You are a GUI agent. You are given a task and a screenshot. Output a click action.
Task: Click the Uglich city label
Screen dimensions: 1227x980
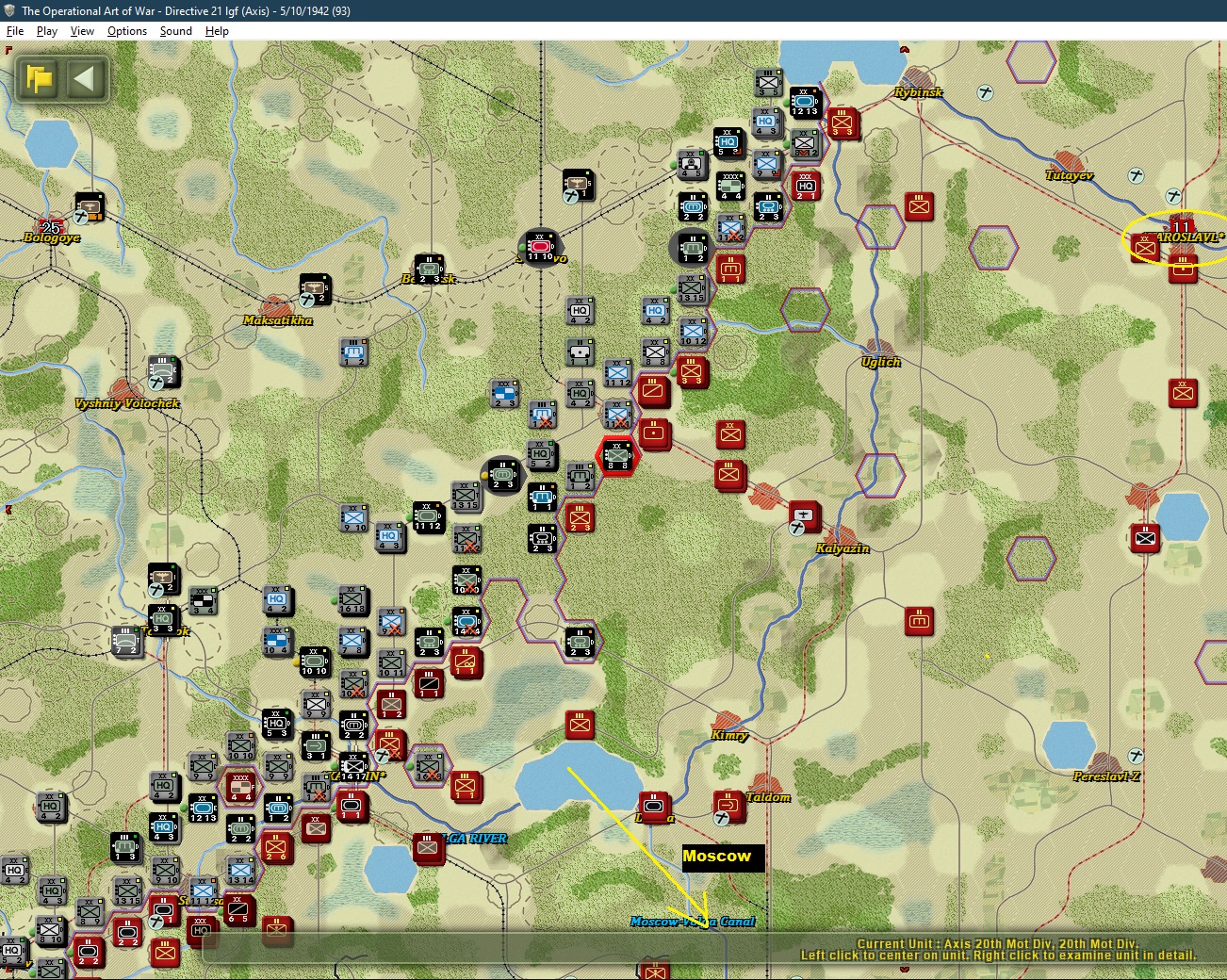click(880, 362)
